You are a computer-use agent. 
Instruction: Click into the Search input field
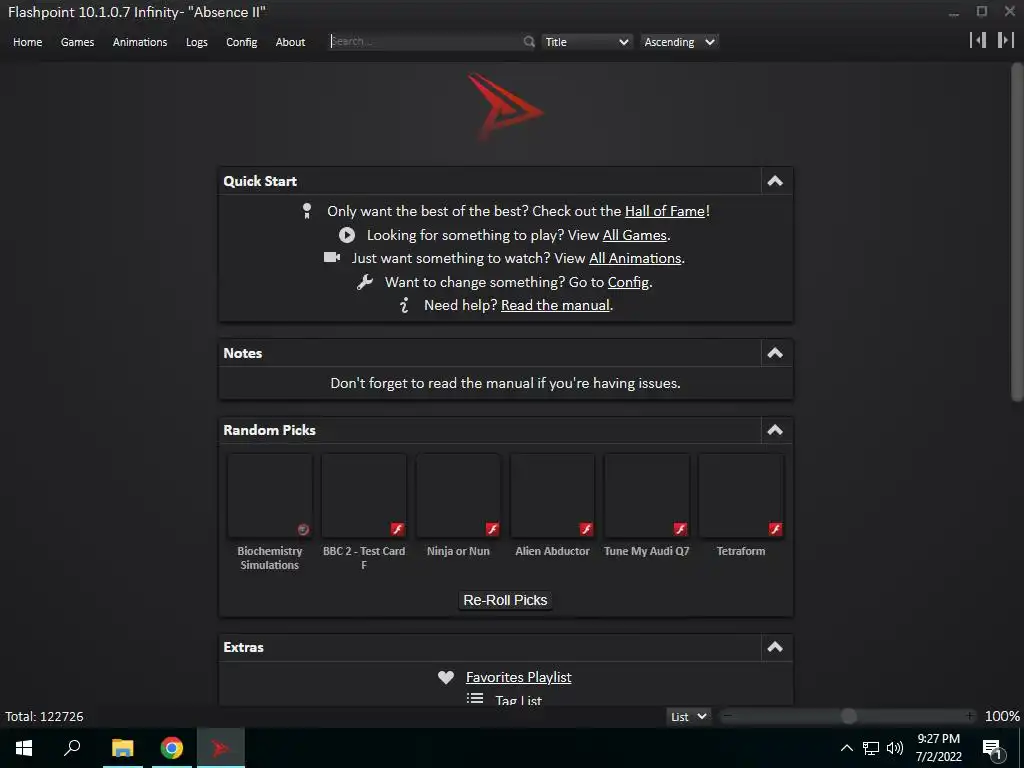click(x=426, y=41)
